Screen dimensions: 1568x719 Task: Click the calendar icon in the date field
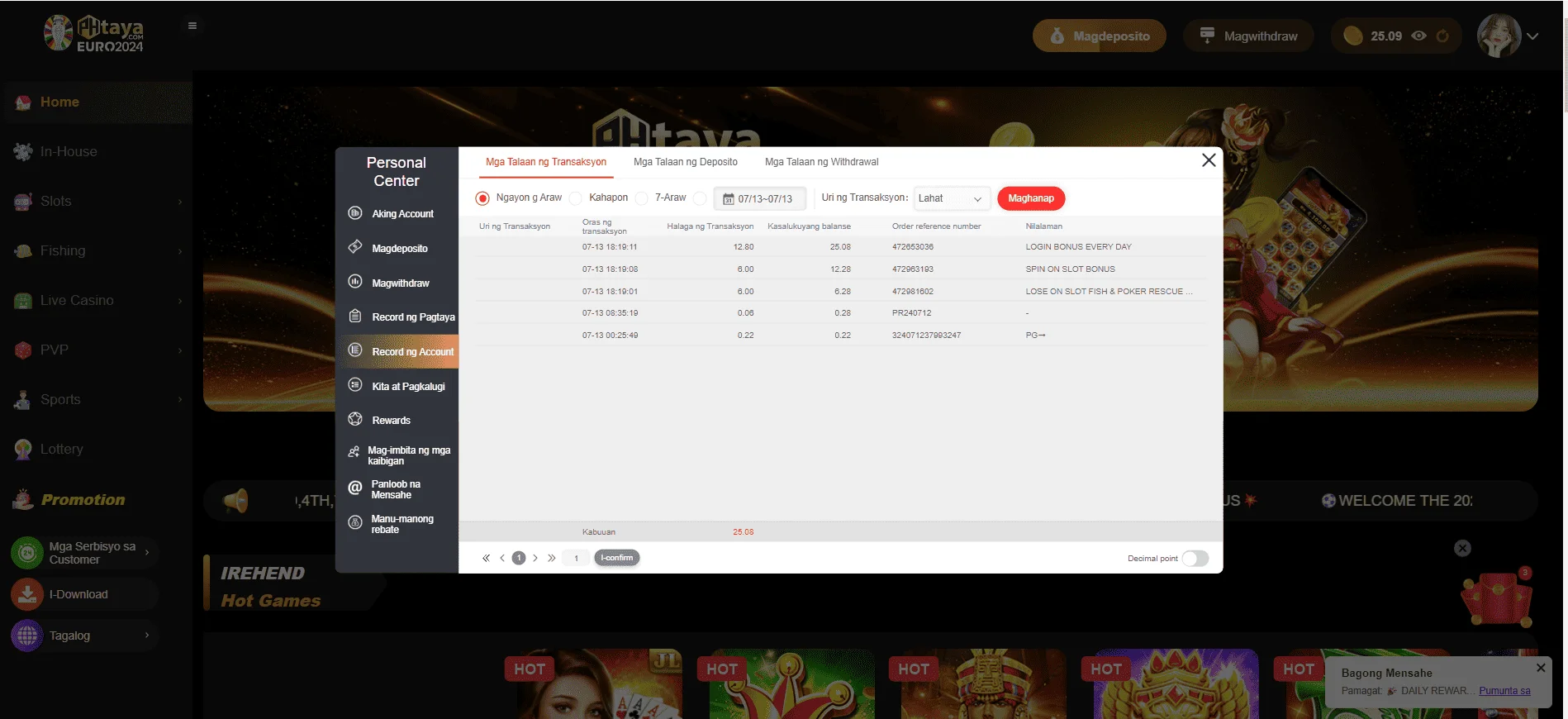[x=728, y=199]
